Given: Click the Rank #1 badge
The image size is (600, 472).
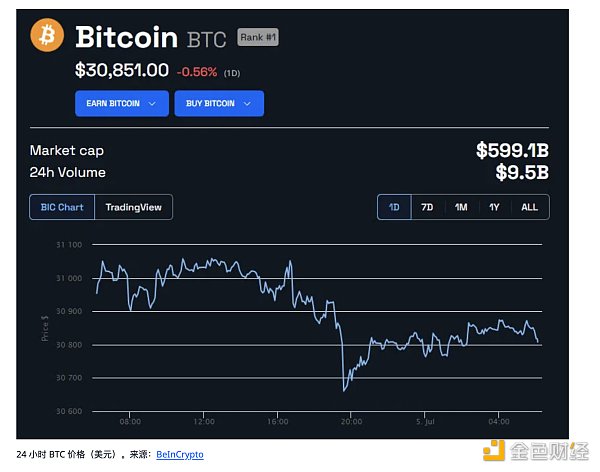Looking at the screenshot, I should [259, 38].
